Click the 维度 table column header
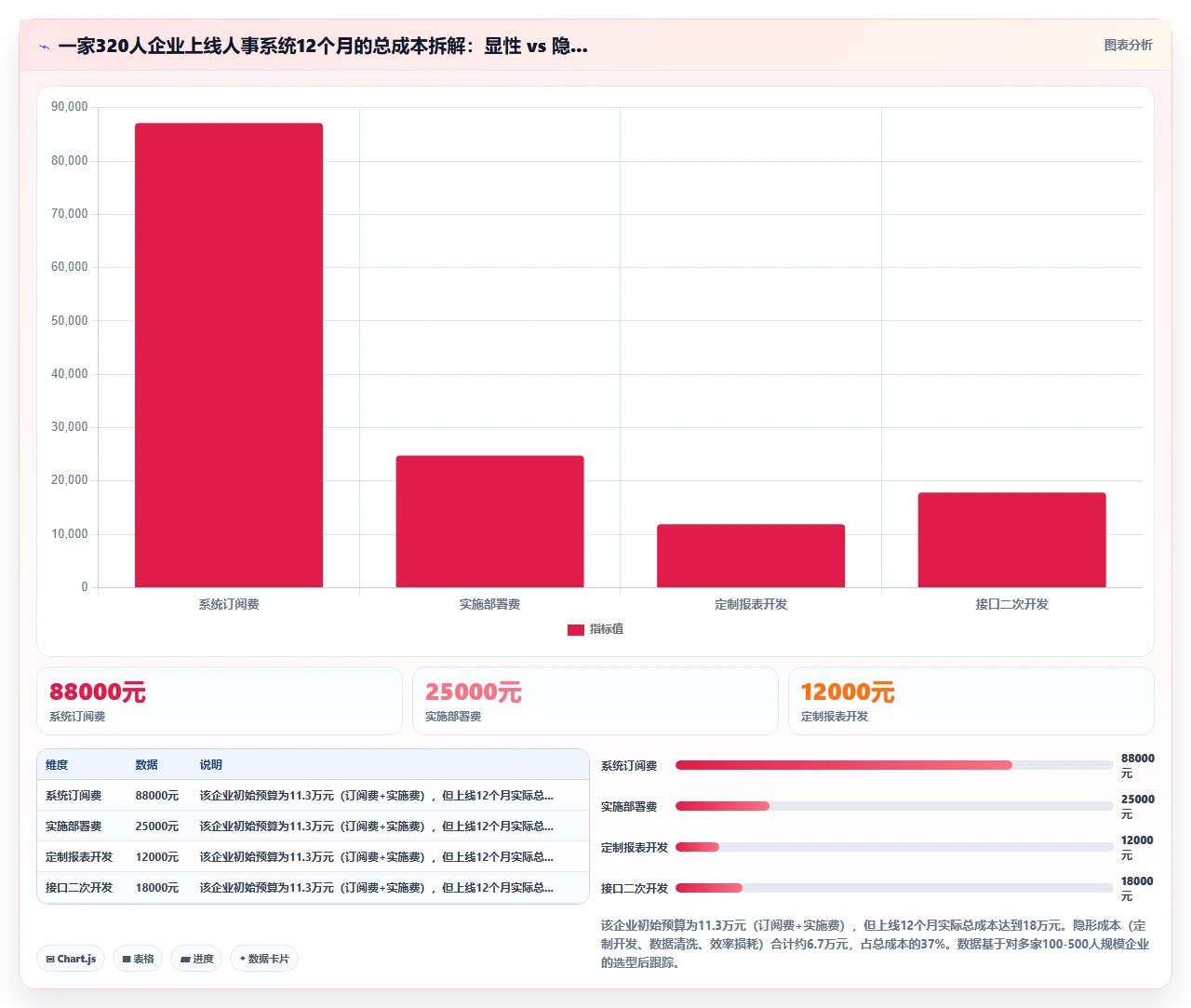Image resolution: width=1191 pixels, height=1008 pixels. coord(57,765)
